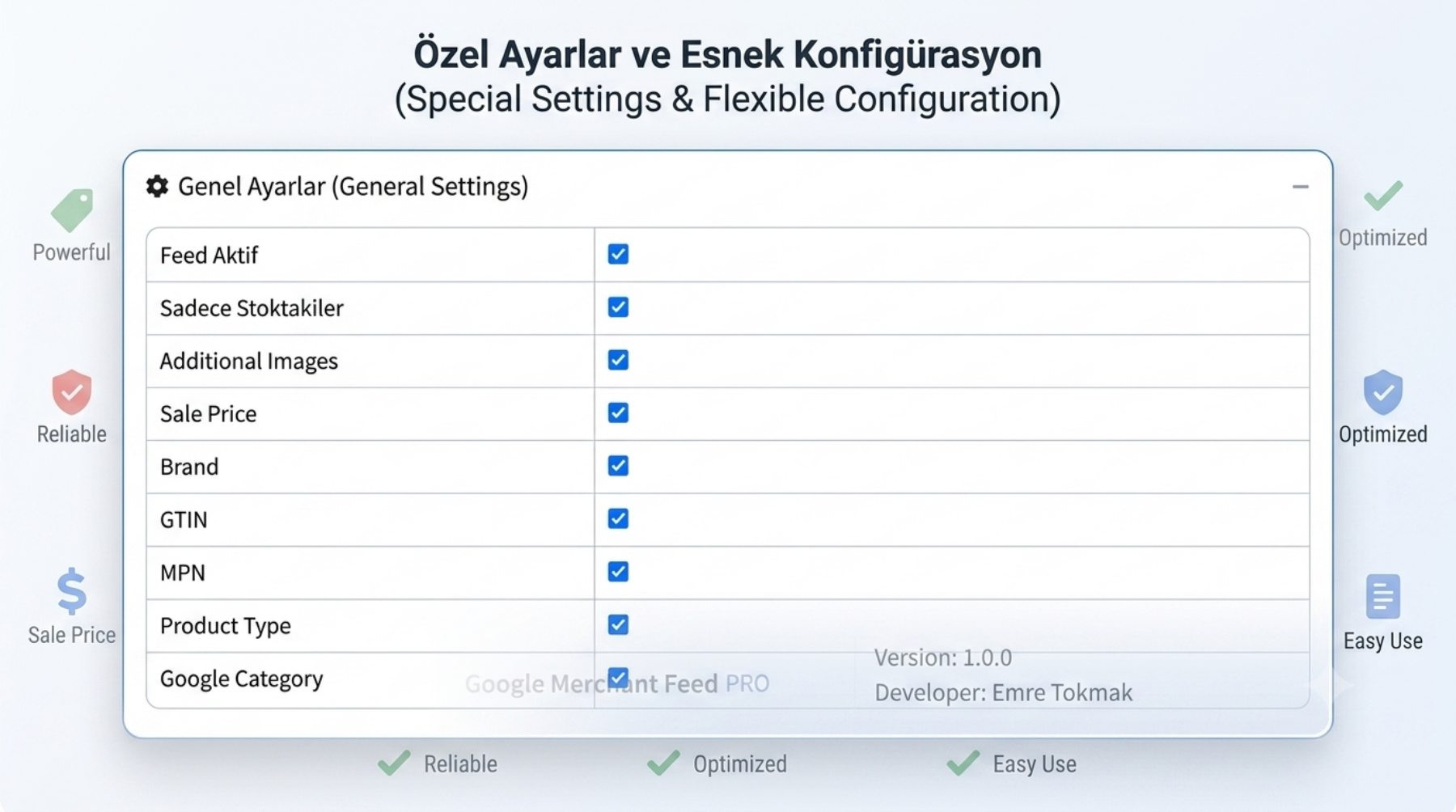Viewport: 1456px width, 812px height.
Task: Uncheck the Brand checkbox
Action: pyautogui.click(x=618, y=466)
